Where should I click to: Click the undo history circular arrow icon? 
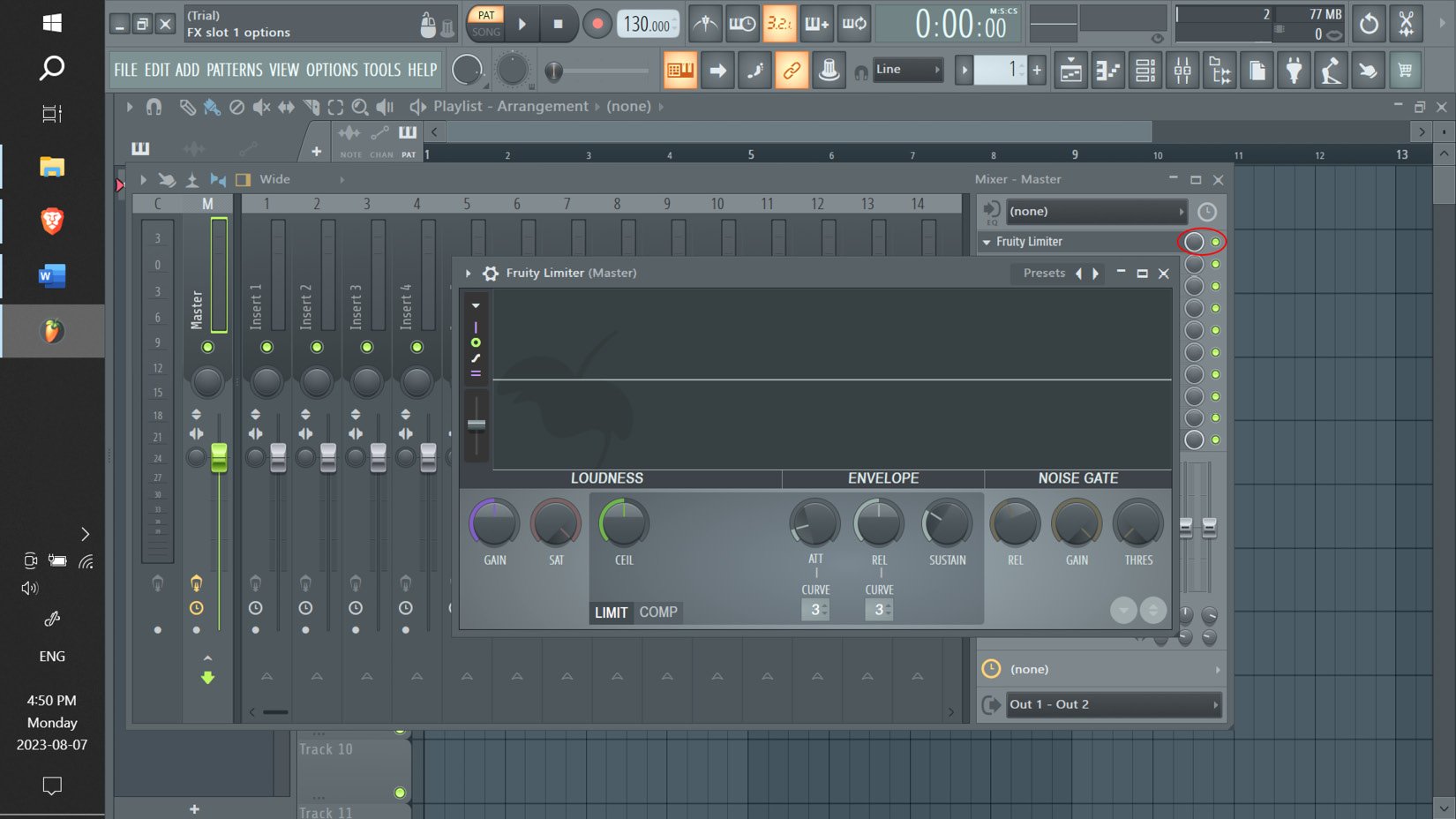[x=1369, y=24]
